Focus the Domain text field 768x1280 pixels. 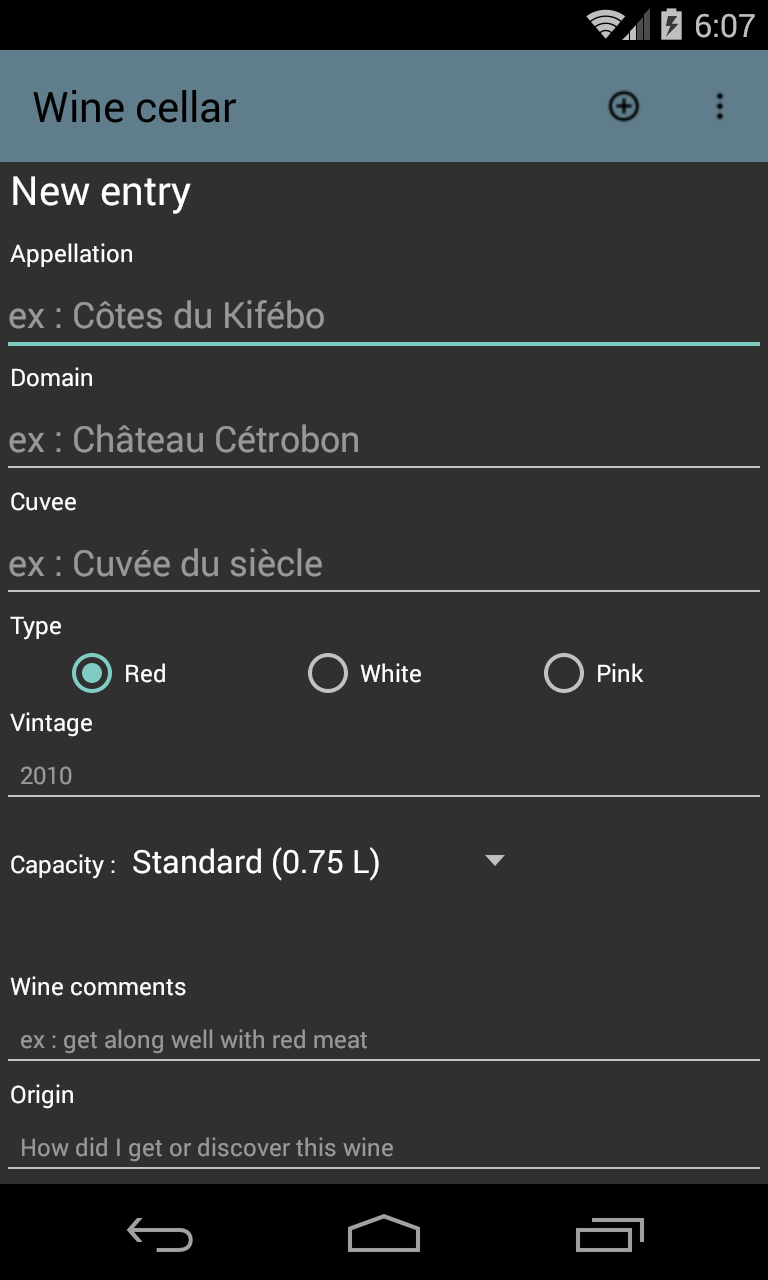[384, 440]
